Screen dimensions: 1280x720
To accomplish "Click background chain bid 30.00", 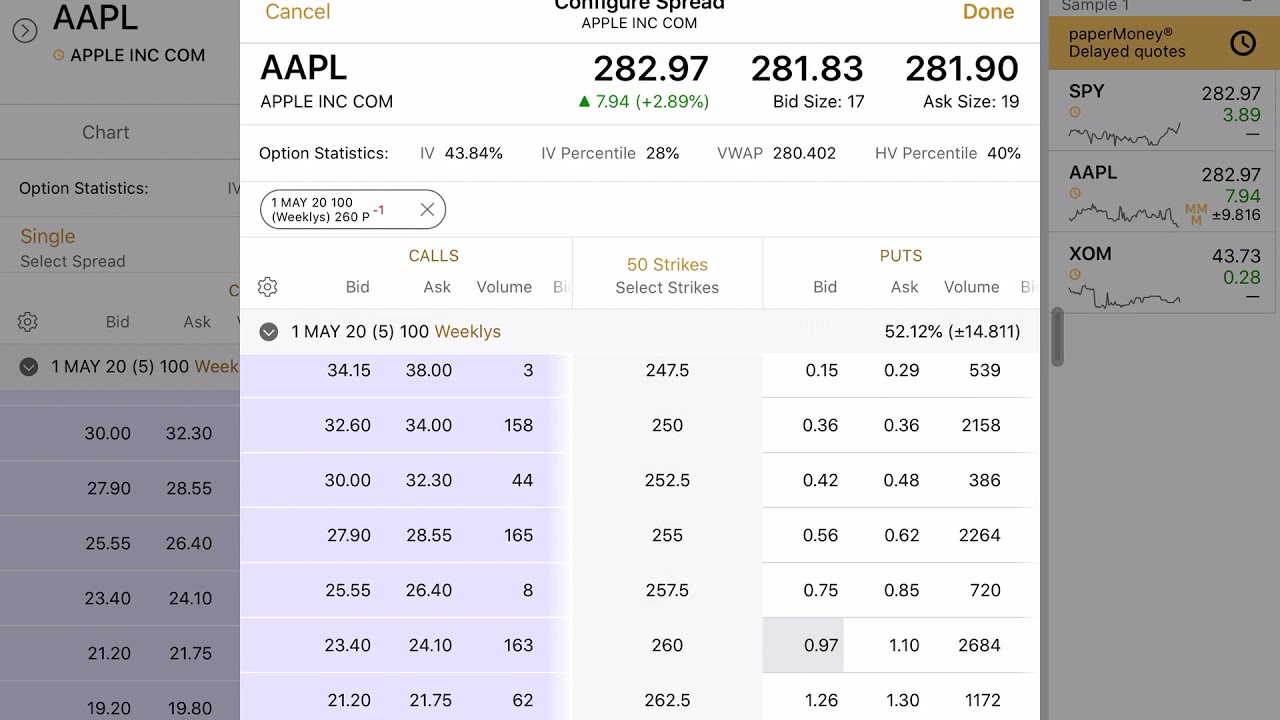I will (x=107, y=433).
